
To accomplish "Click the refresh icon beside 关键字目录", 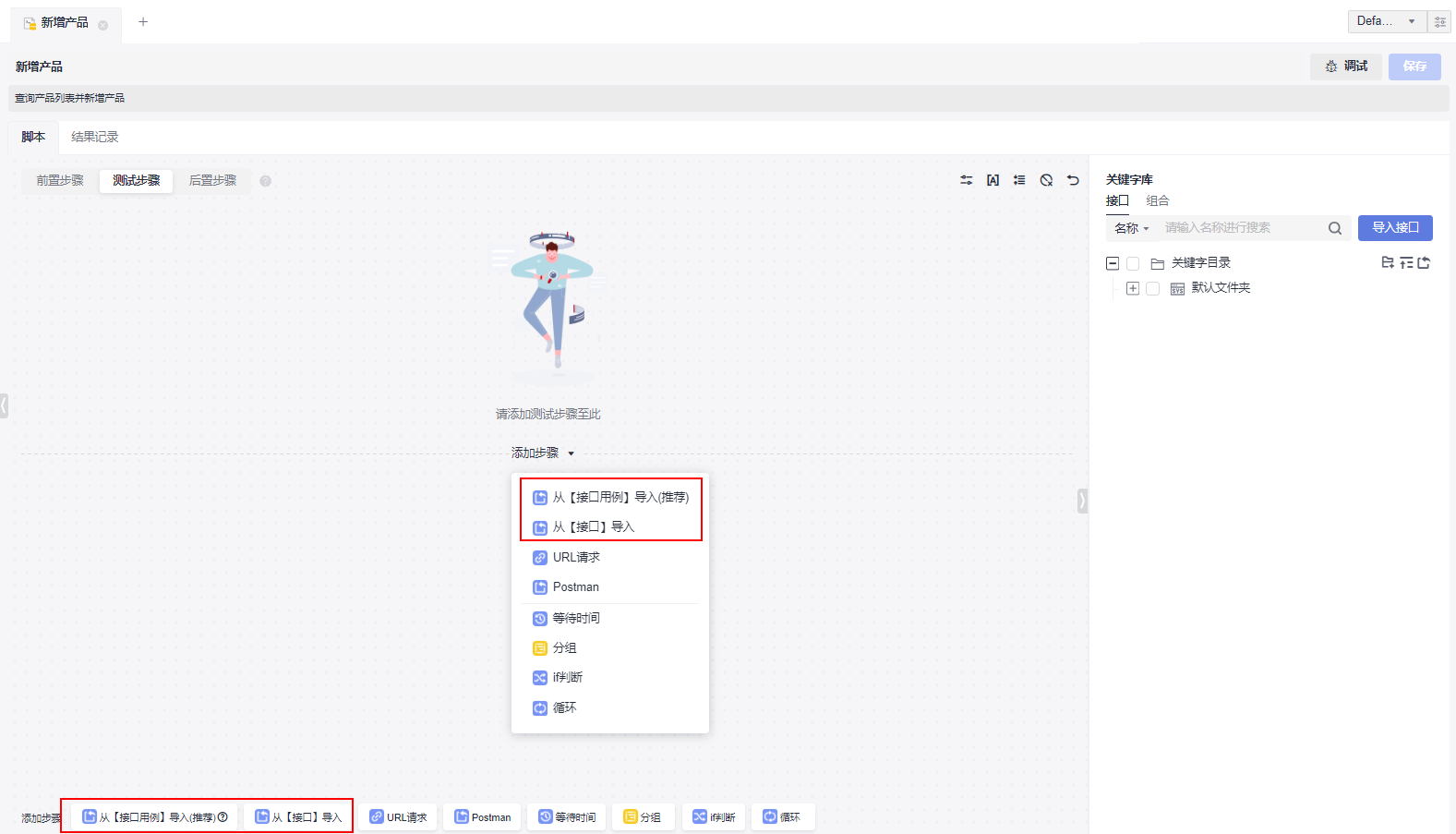I will (1424, 262).
